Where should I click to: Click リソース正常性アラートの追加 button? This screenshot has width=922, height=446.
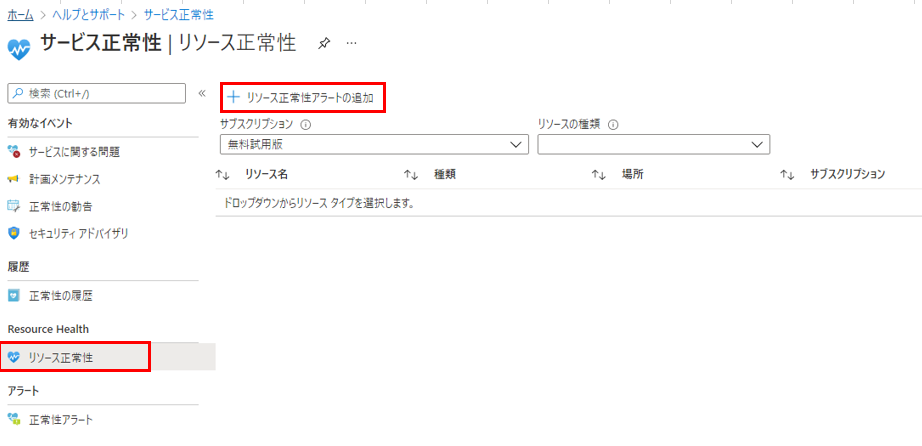pos(303,98)
